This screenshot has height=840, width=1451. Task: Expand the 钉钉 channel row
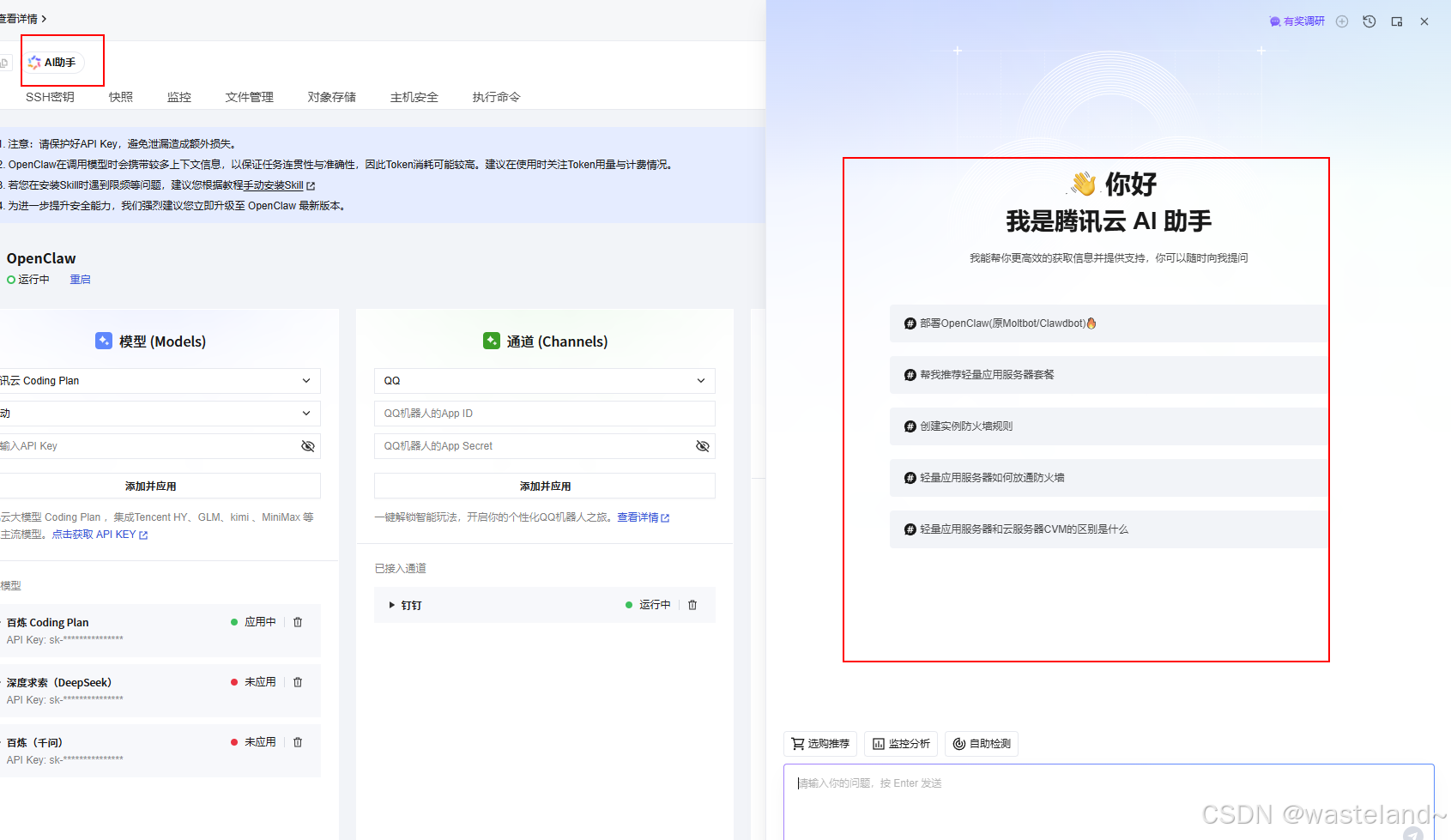click(392, 606)
